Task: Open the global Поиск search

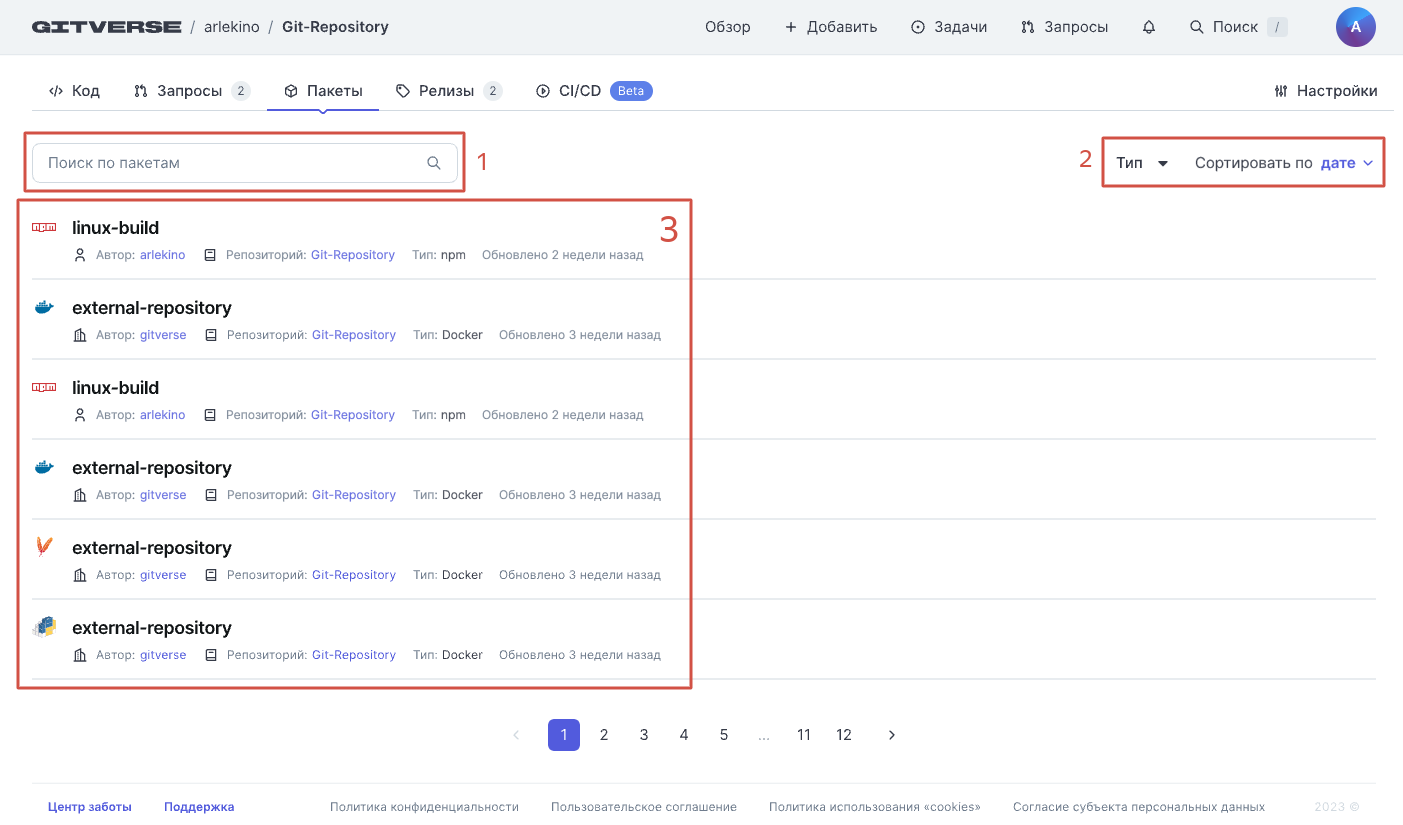Action: tap(1238, 27)
